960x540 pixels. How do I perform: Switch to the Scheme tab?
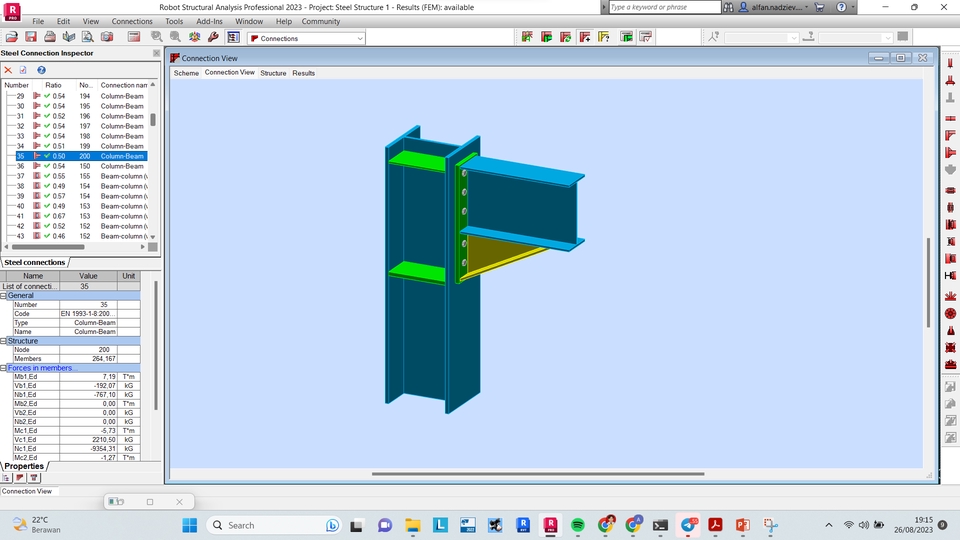pyautogui.click(x=186, y=73)
